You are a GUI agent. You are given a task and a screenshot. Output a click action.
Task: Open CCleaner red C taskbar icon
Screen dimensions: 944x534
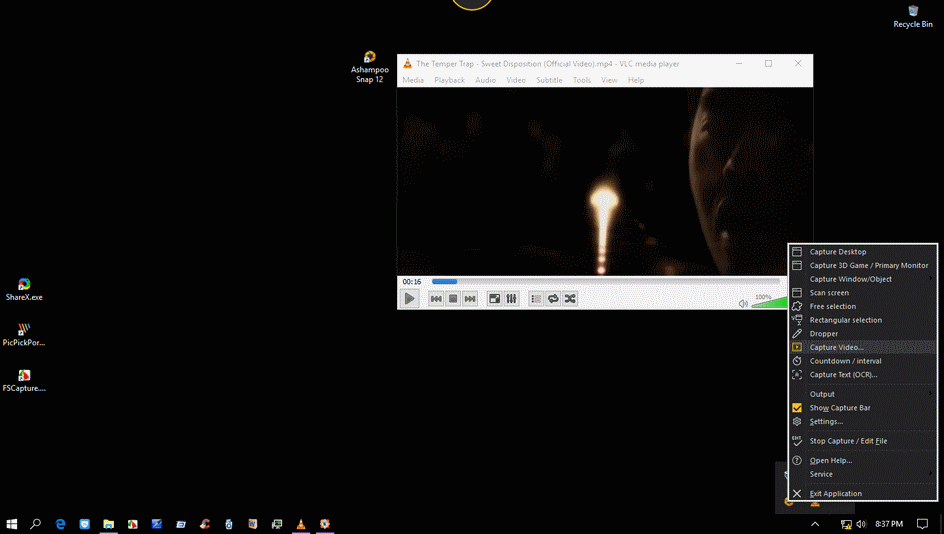pos(205,524)
